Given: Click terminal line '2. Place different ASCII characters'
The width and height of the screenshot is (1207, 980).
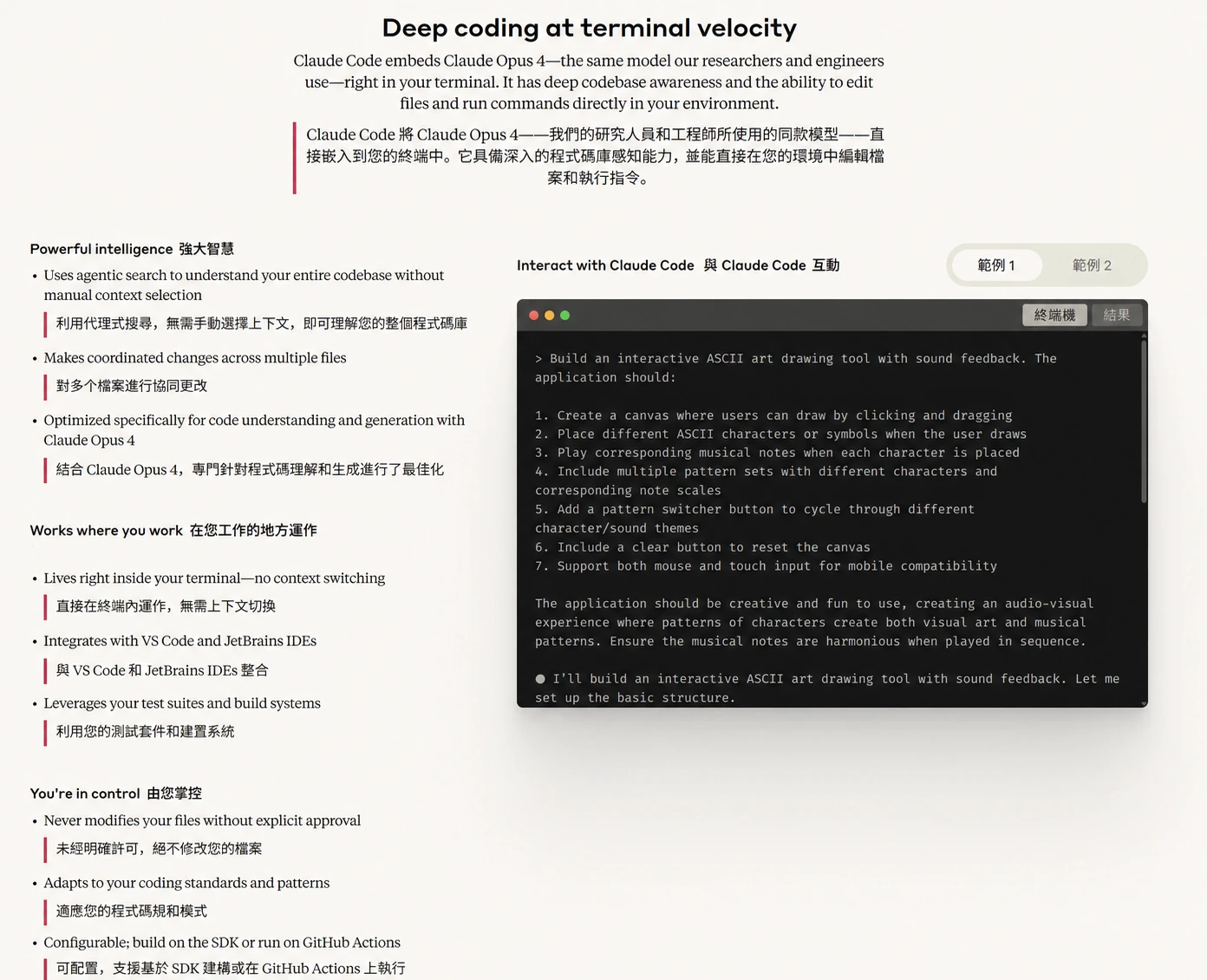Looking at the screenshot, I should (780, 434).
